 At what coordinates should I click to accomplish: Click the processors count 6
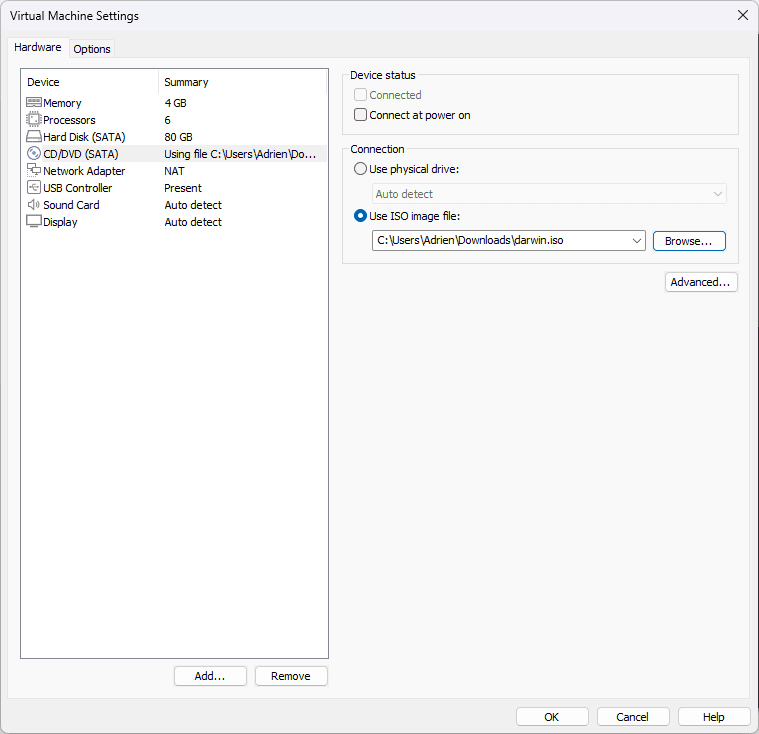coord(167,120)
